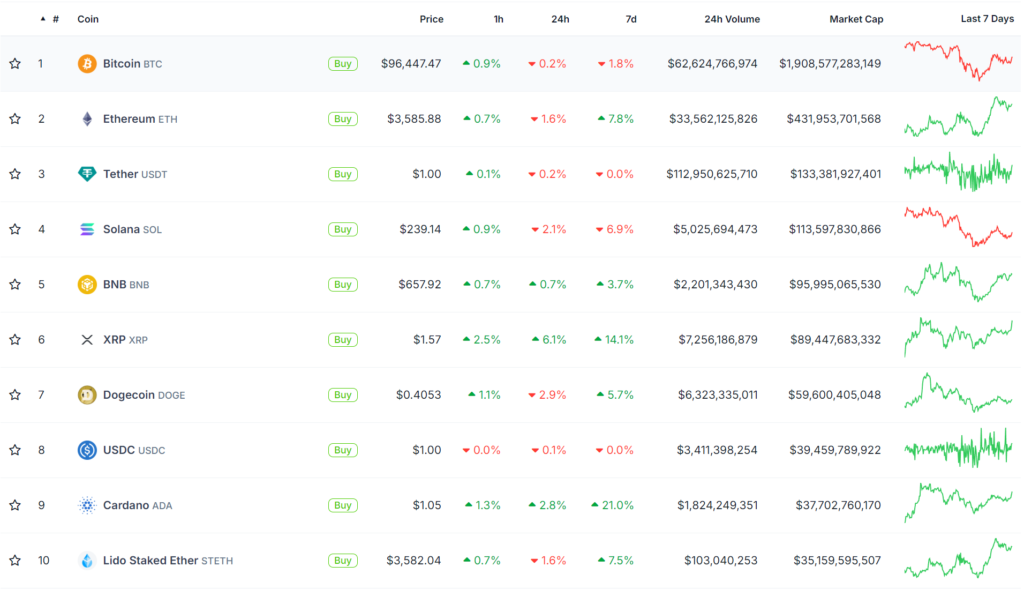
Task: Sort the table by Market Cap header
Action: click(x=856, y=19)
